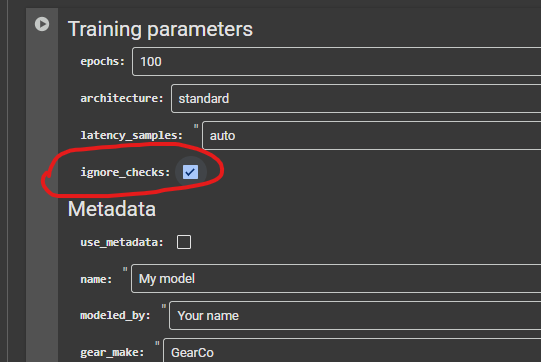Click the modeled_by: label text
The image size is (541, 362).
tap(115, 315)
